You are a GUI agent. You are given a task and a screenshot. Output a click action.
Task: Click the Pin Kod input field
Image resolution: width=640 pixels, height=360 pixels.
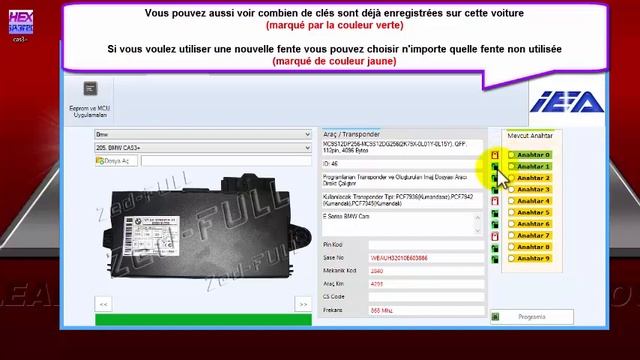click(x=427, y=245)
